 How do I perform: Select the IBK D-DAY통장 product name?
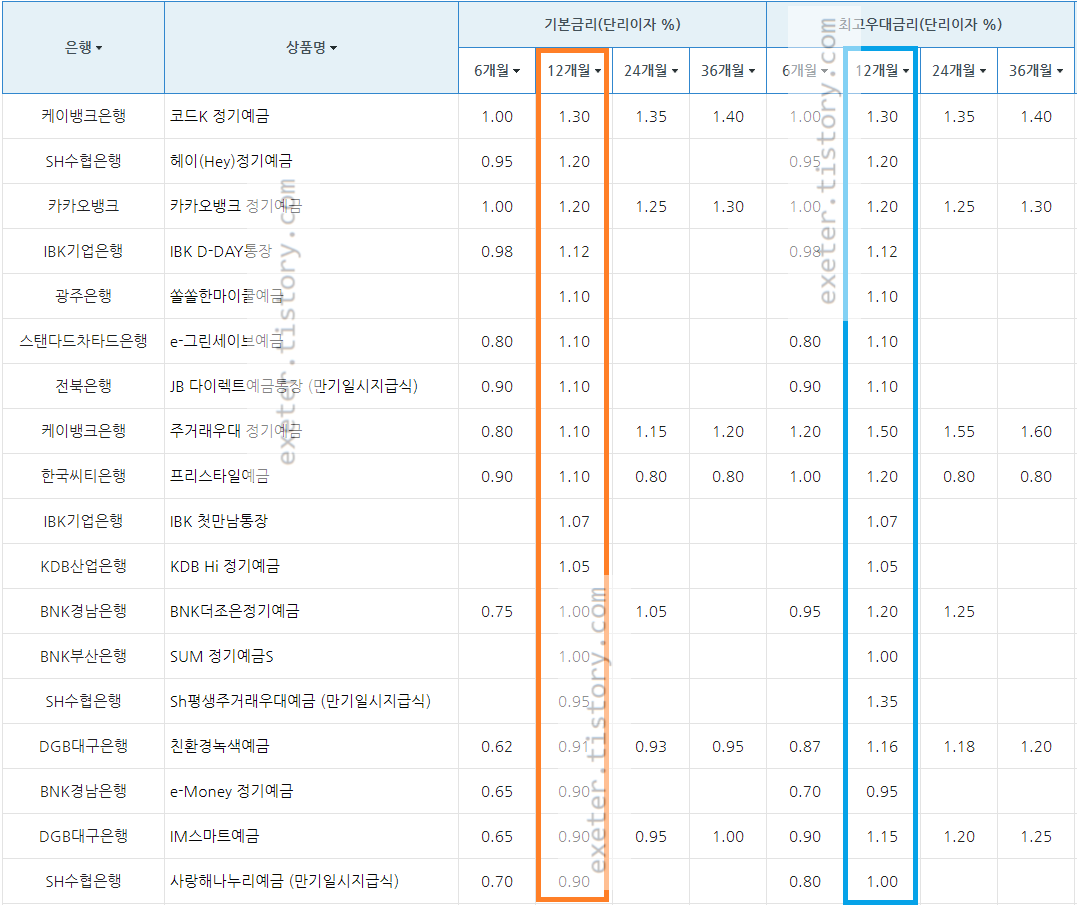pos(220,251)
